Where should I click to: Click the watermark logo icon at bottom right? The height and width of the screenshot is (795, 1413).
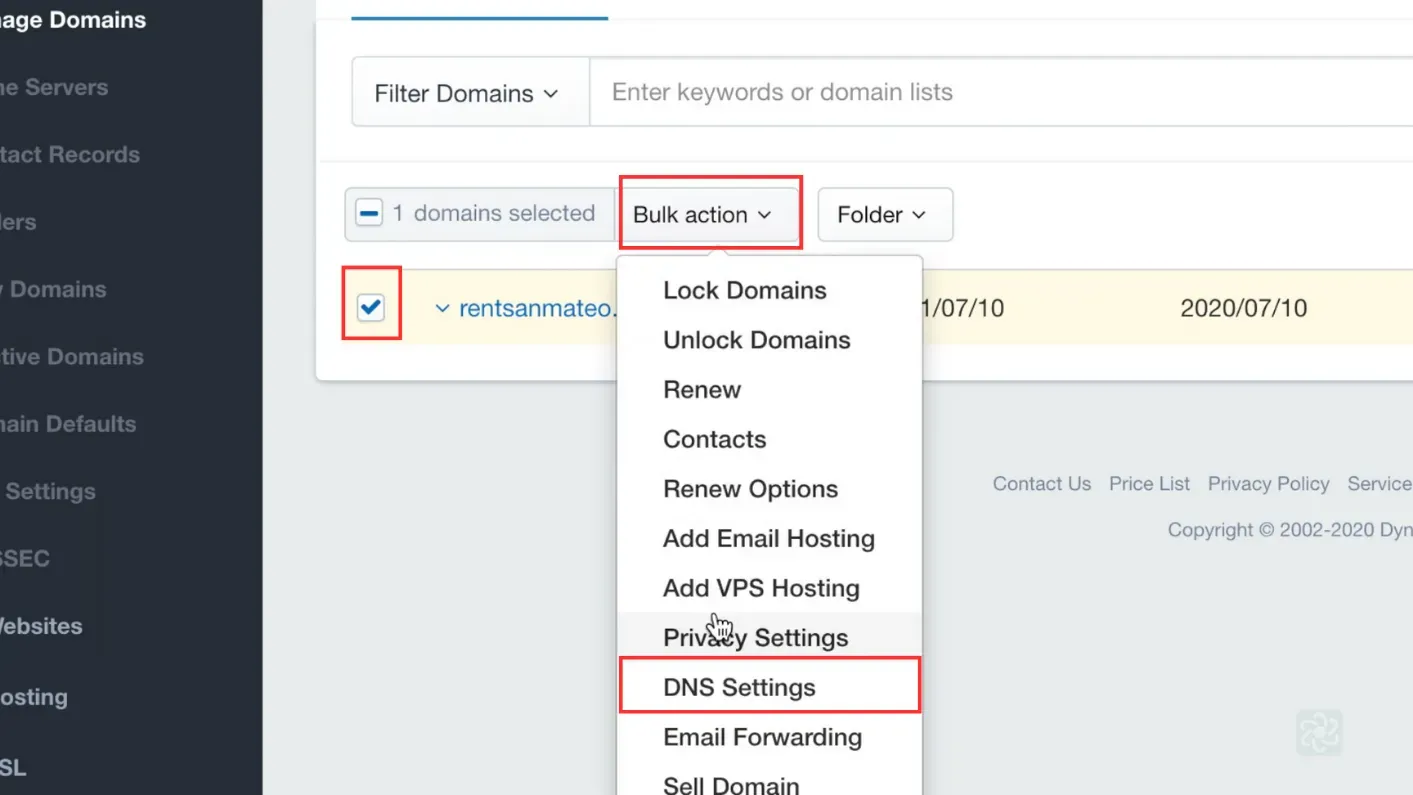1319,732
